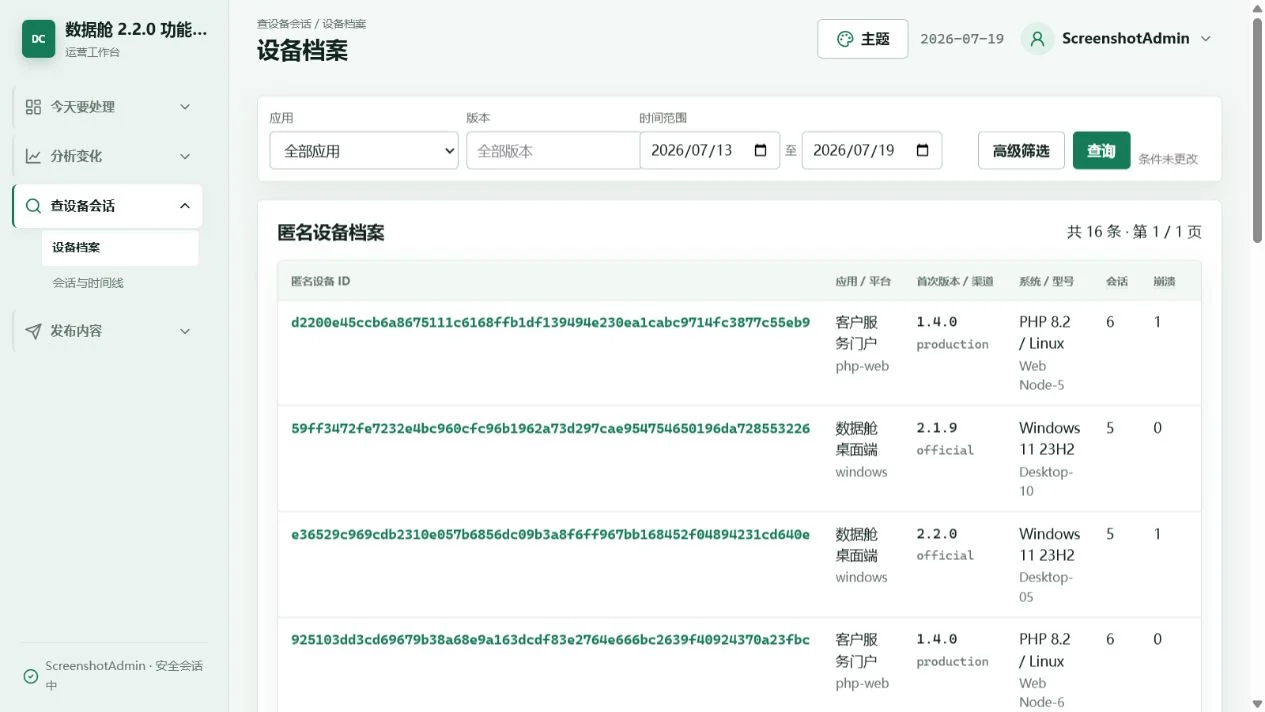Click the secure session checkmark icon

(x=31, y=676)
